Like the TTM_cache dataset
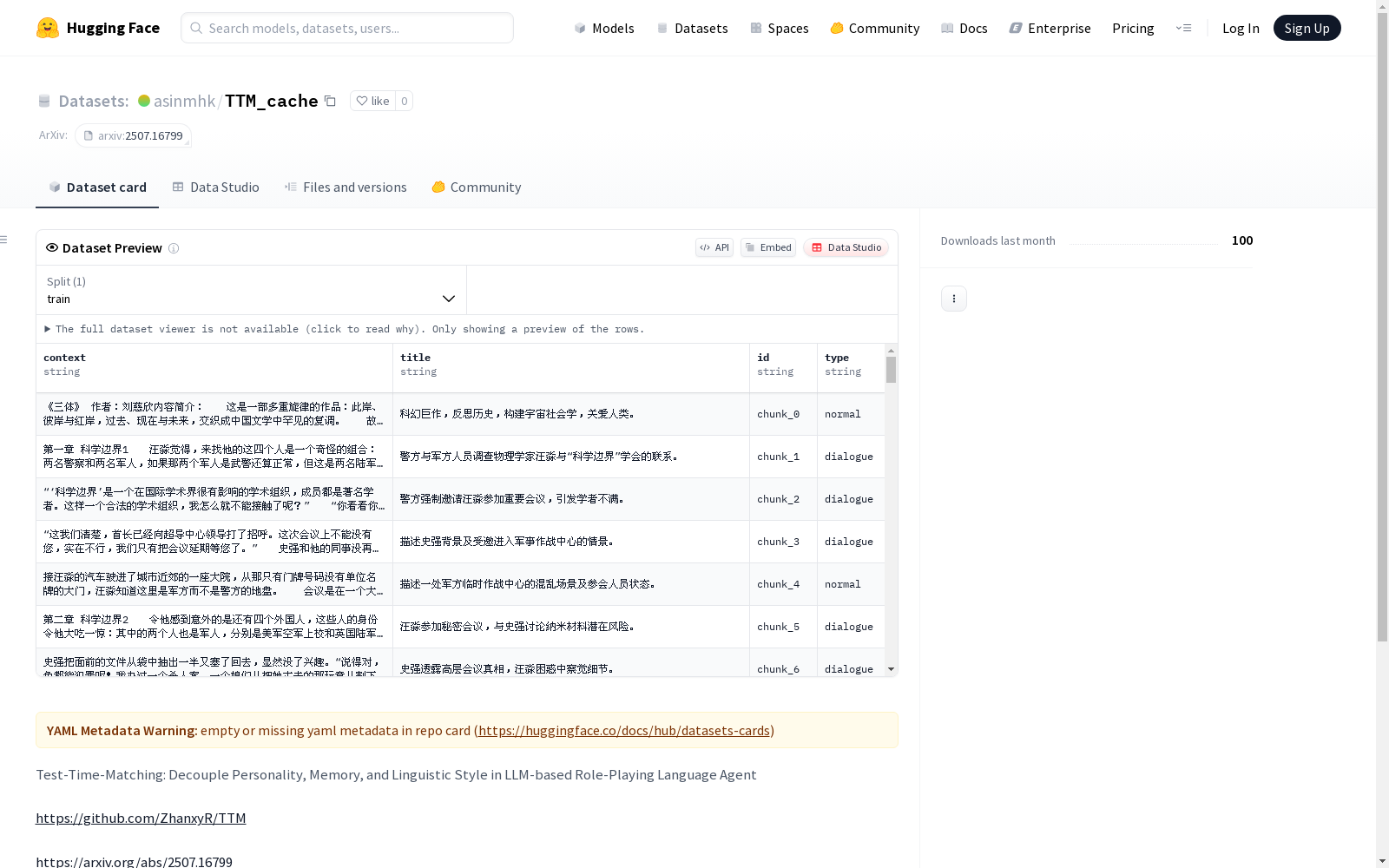This screenshot has width=1389, height=868. [373, 101]
